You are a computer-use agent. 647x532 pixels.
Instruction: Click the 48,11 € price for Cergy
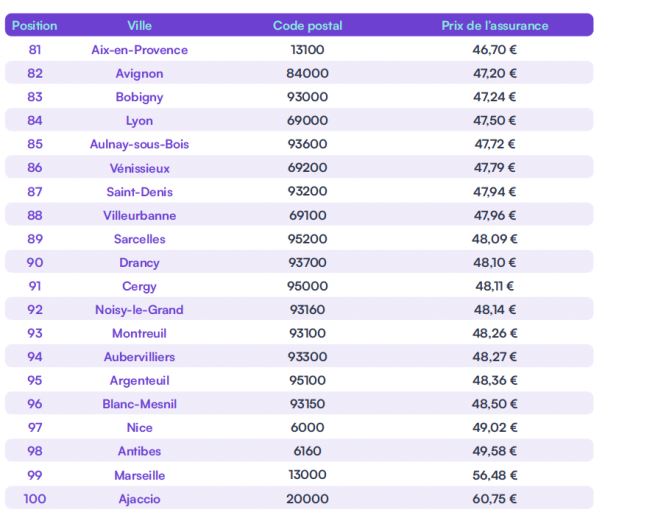[x=495, y=286]
